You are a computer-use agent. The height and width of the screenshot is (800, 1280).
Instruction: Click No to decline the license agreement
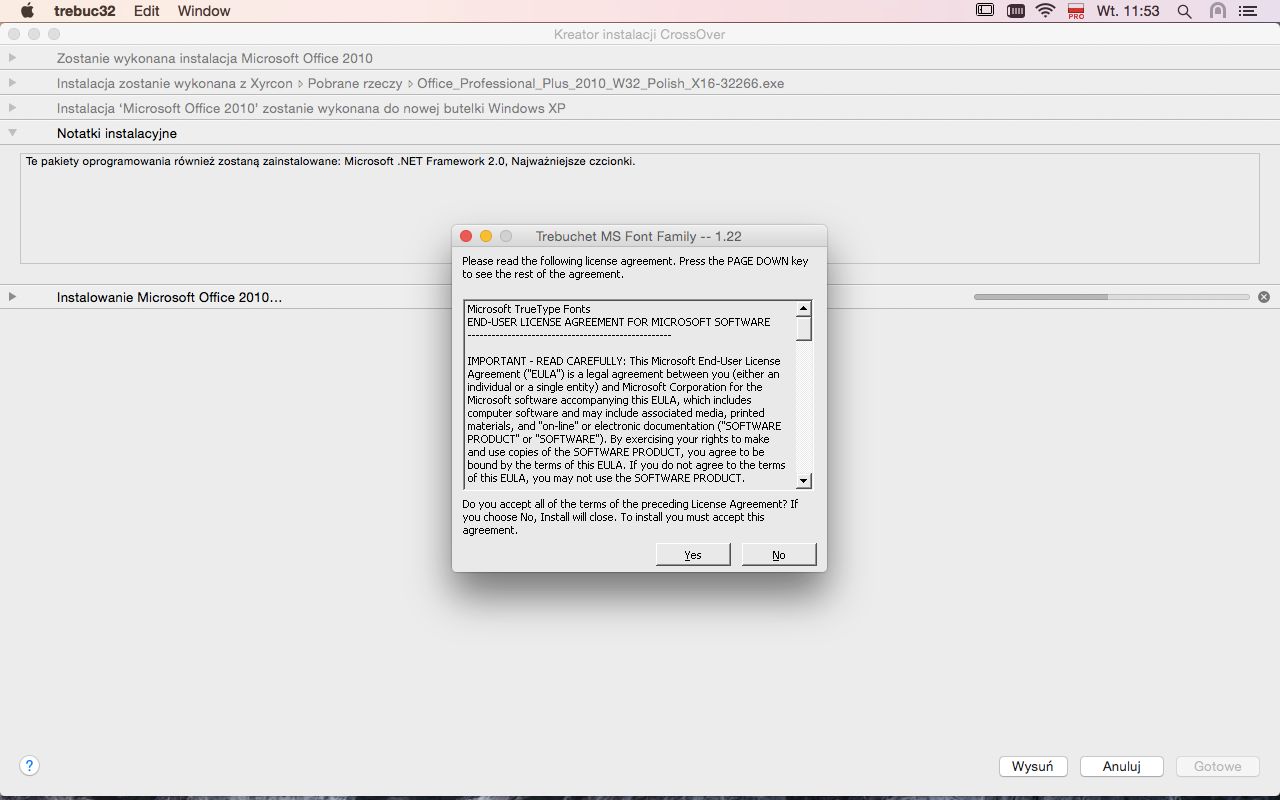[x=779, y=554]
